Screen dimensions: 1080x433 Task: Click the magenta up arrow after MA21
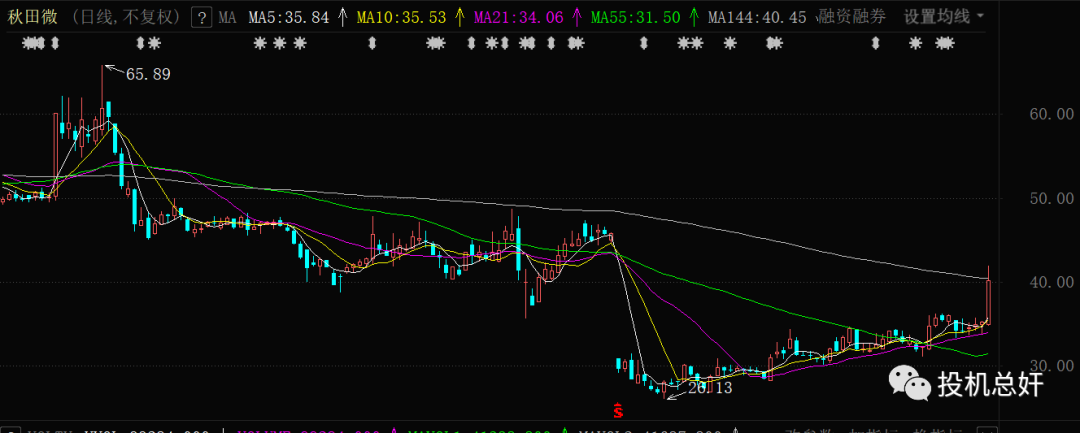[576, 17]
